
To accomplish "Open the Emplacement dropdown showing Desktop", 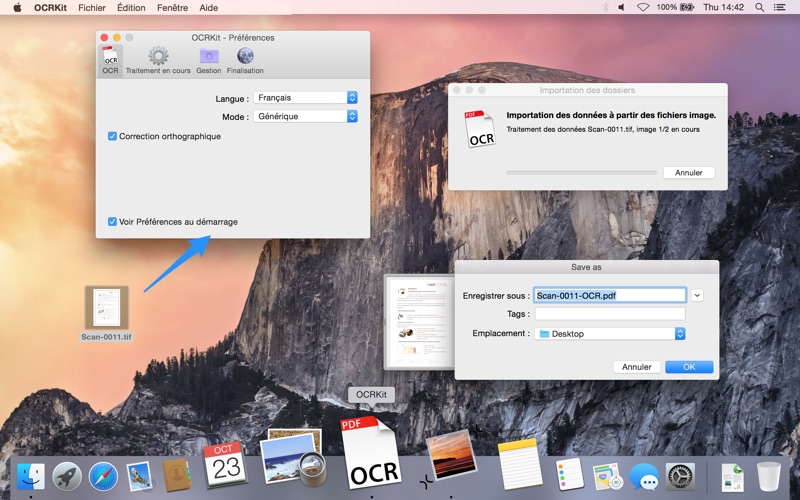I will tap(610, 334).
